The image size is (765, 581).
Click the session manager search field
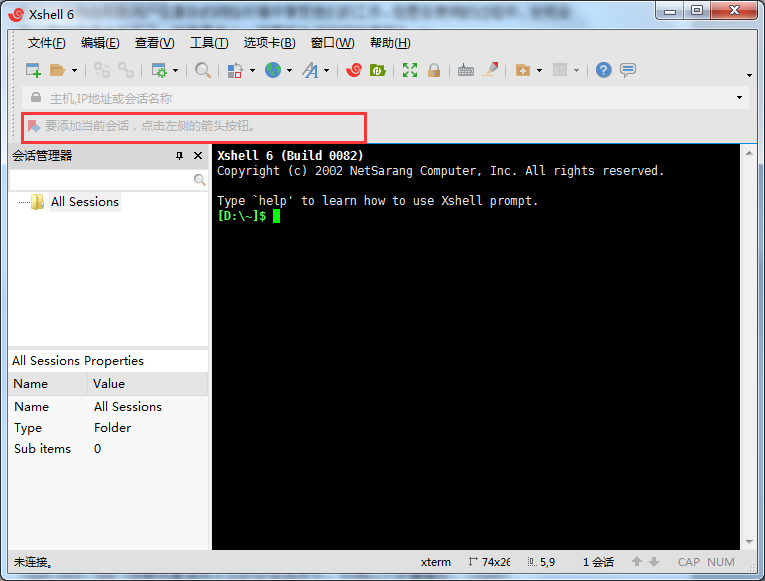(101, 180)
